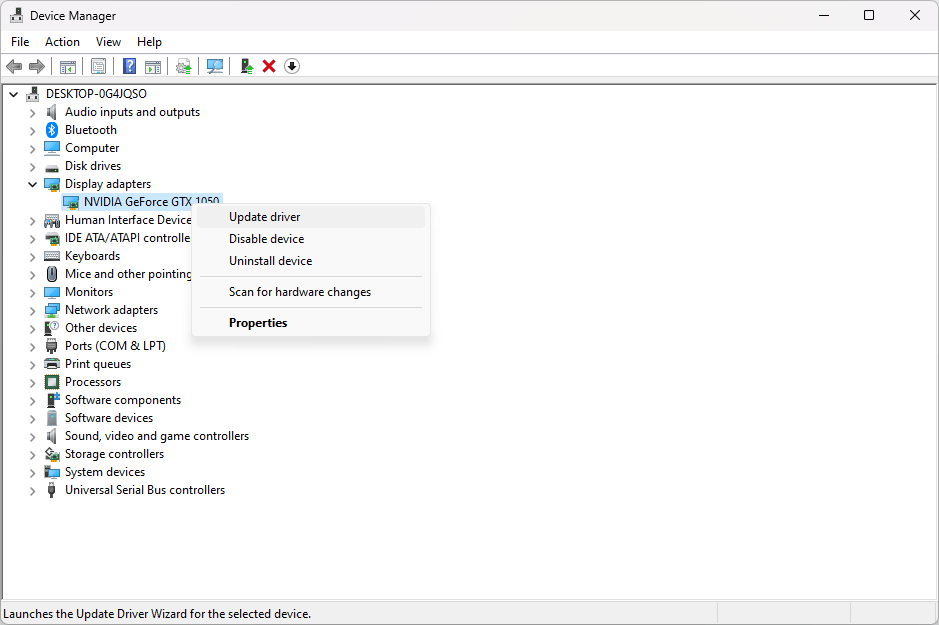
Task: Click Scan for hardware changes monitor icon
Action: (x=215, y=66)
